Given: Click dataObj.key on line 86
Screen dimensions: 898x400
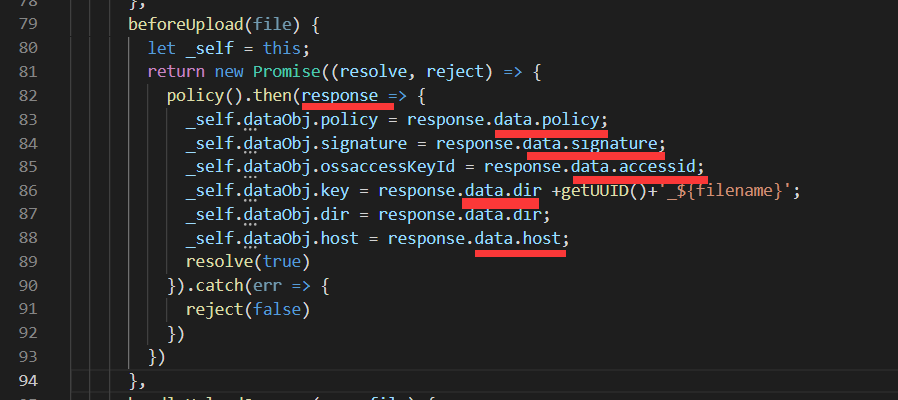Looking at the screenshot, I should point(296,191).
